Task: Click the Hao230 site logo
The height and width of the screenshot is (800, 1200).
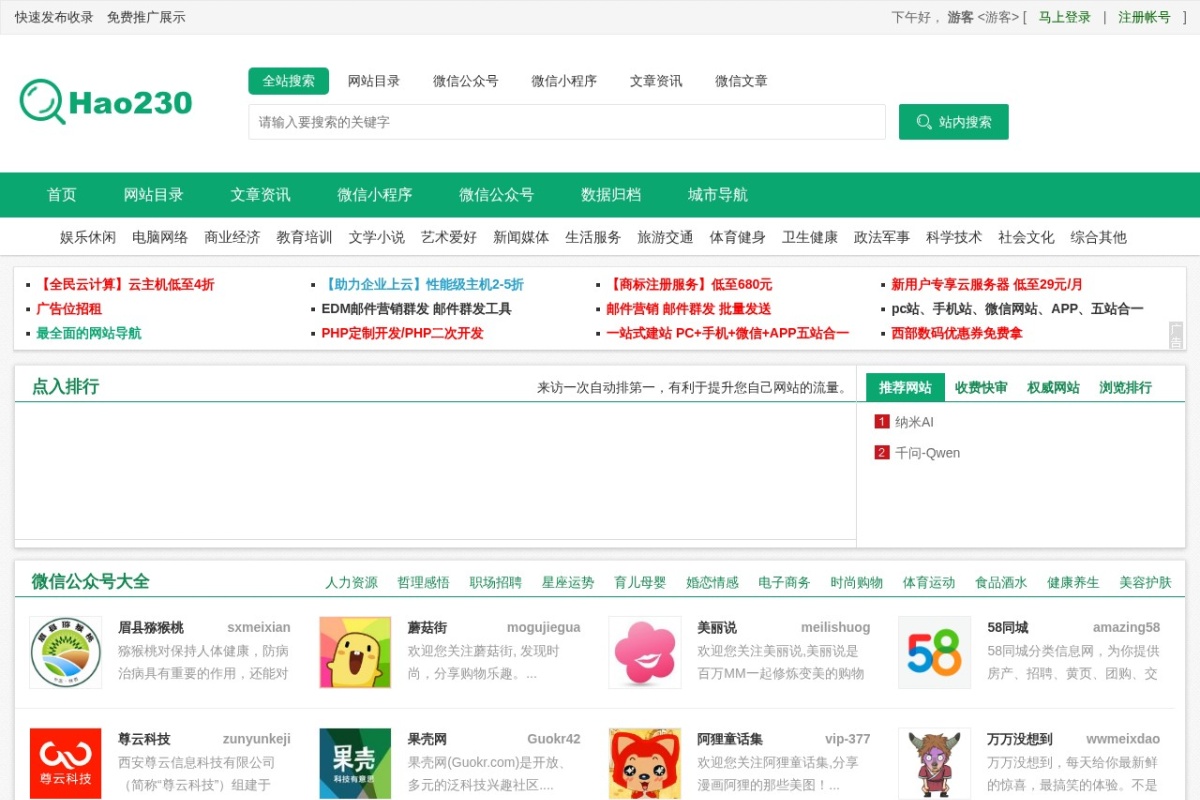Action: pos(106,102)
